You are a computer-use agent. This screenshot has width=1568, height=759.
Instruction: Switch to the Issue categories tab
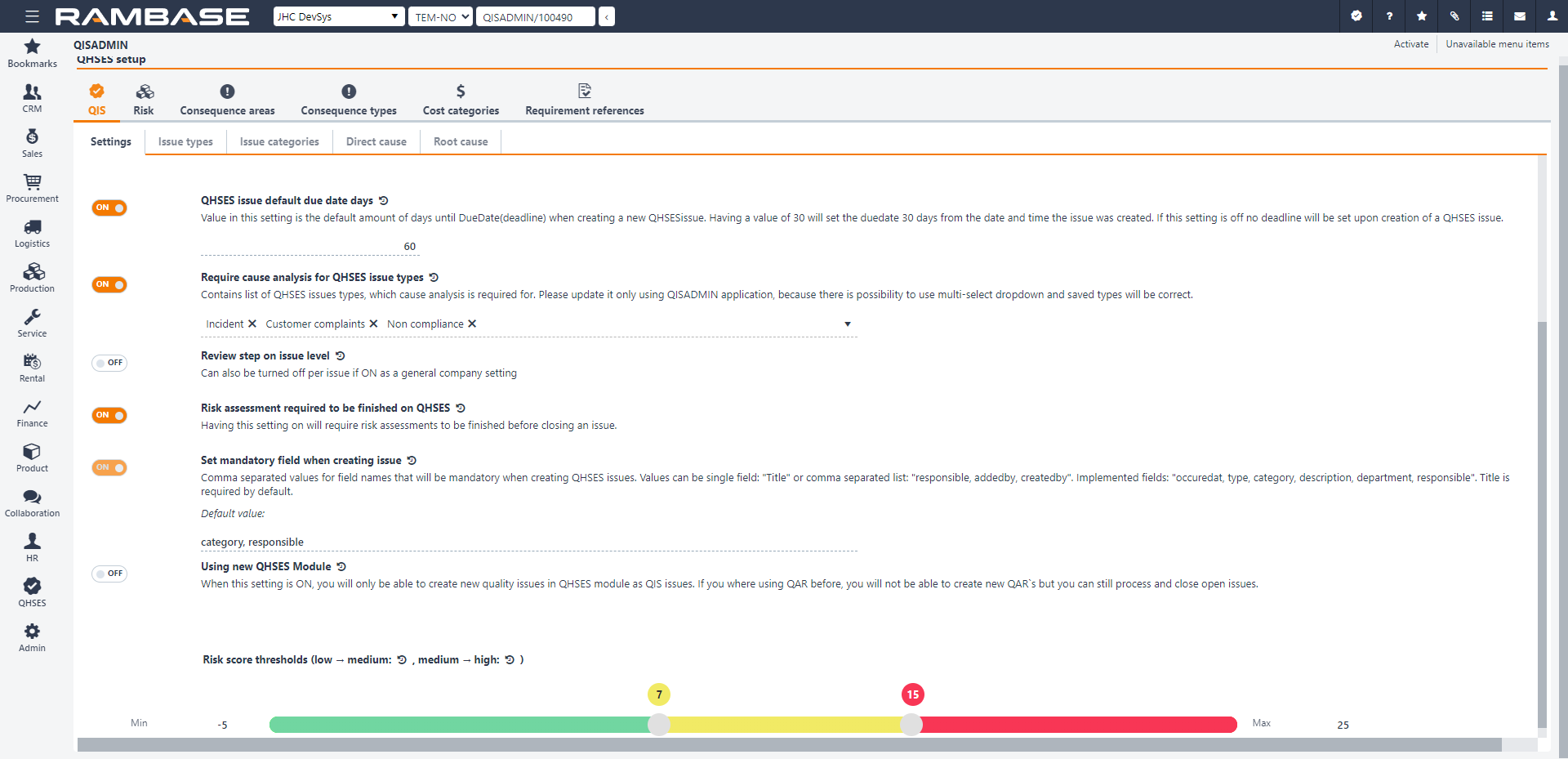279,141
